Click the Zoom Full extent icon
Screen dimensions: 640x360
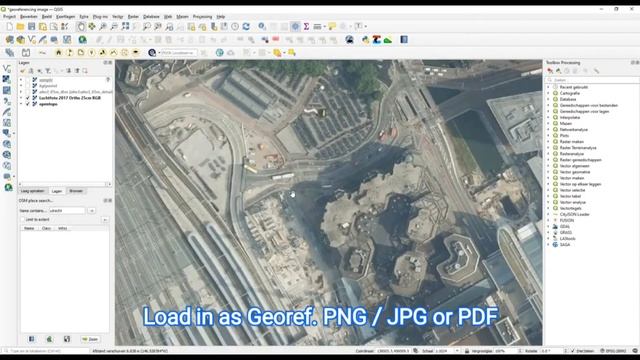coord(125,27)
